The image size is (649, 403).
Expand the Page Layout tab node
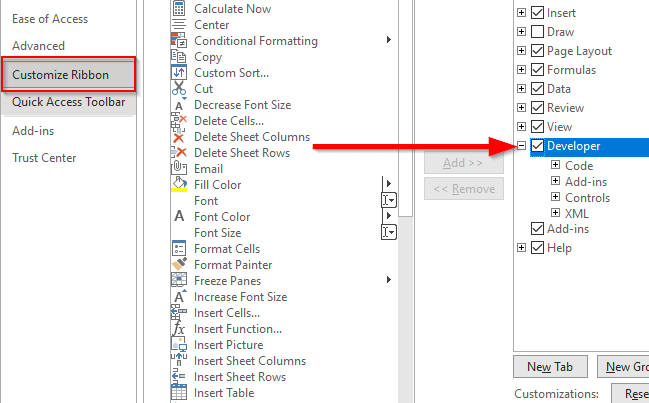(521, 51)
